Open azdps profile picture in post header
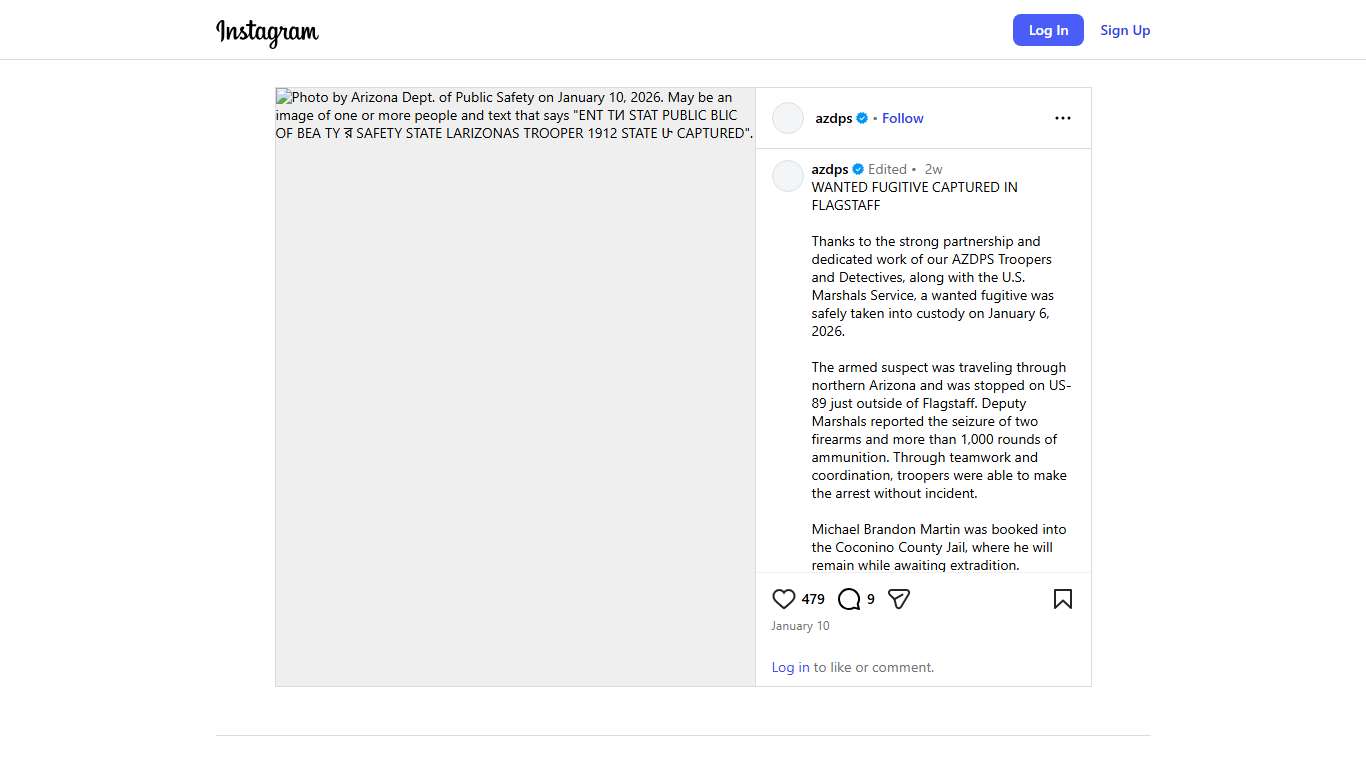This screenshot has height=768, width=1366. coord(788,118)
